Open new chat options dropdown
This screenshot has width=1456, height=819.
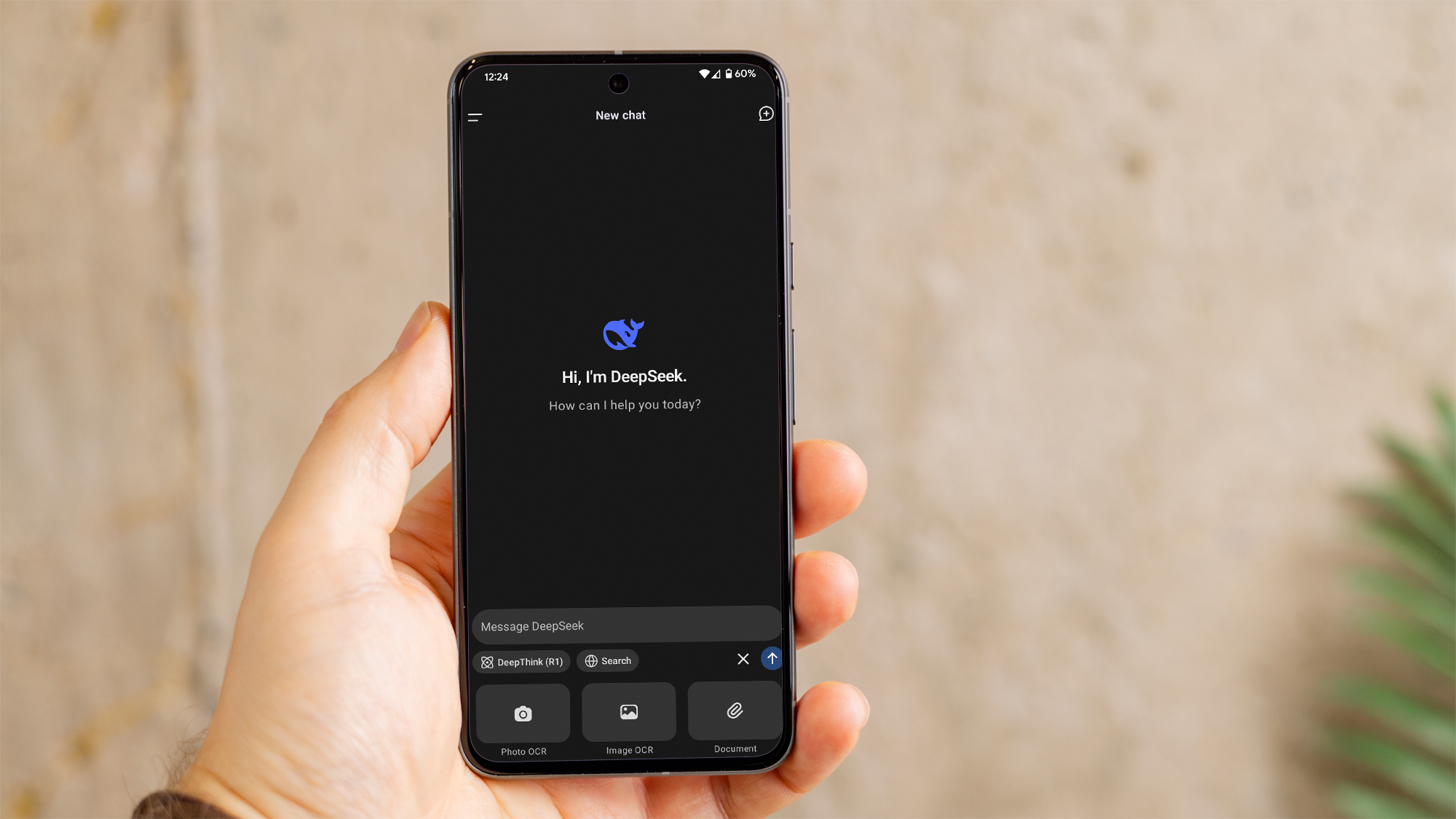pos(767,113)
